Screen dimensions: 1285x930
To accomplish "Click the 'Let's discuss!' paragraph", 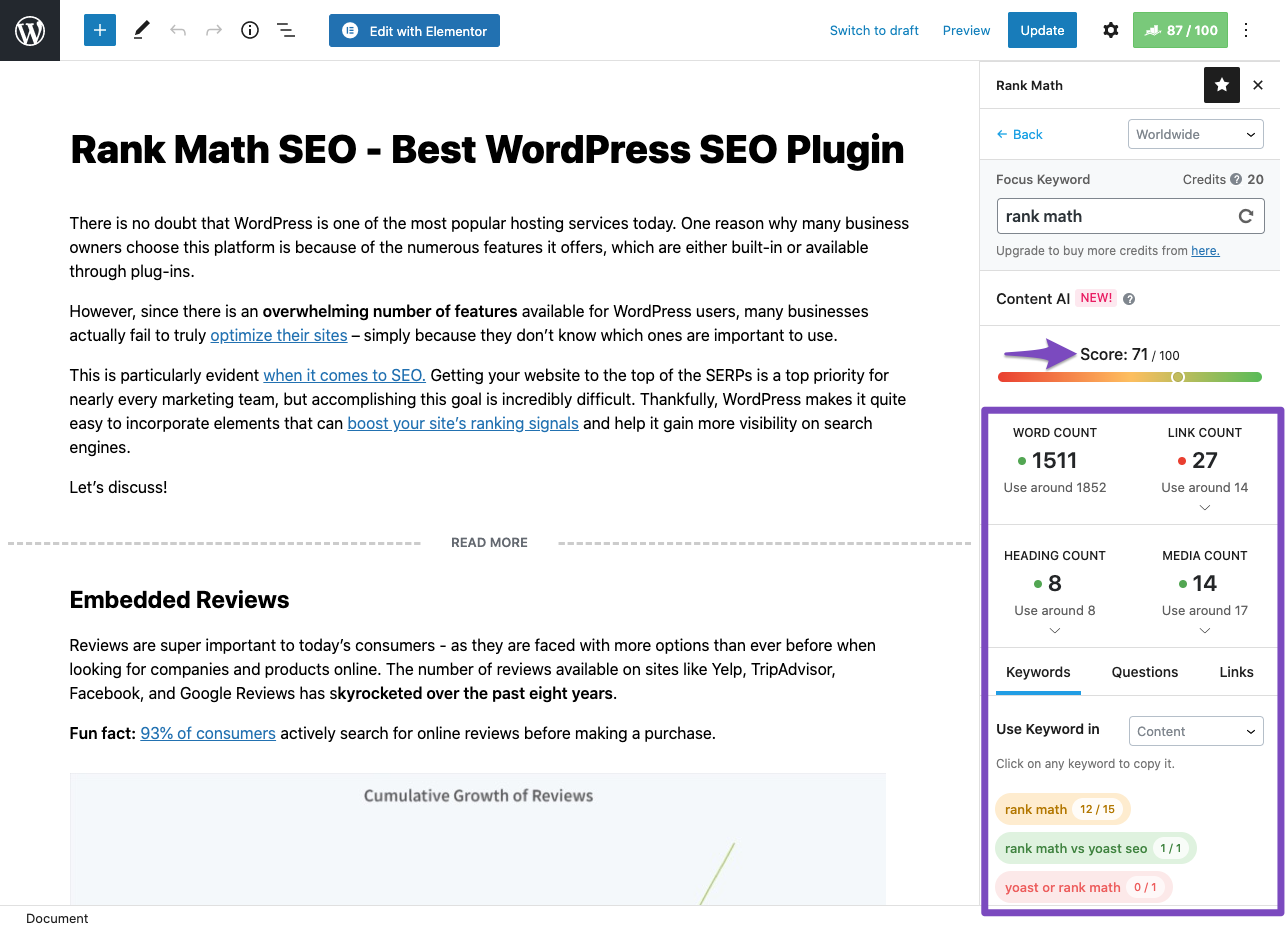I will tap(118, 487).
